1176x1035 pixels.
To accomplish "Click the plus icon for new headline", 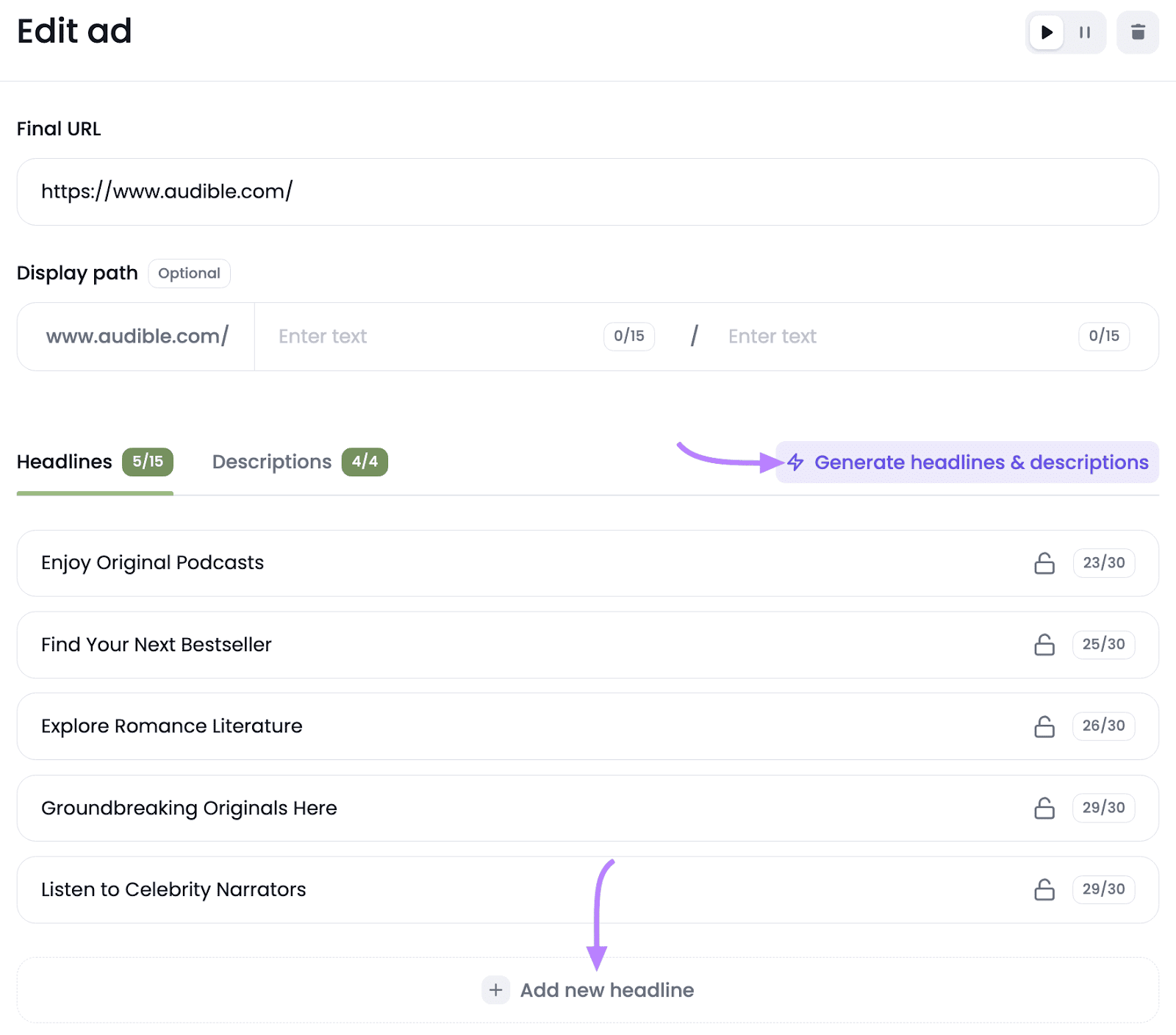I will point(496,990).
